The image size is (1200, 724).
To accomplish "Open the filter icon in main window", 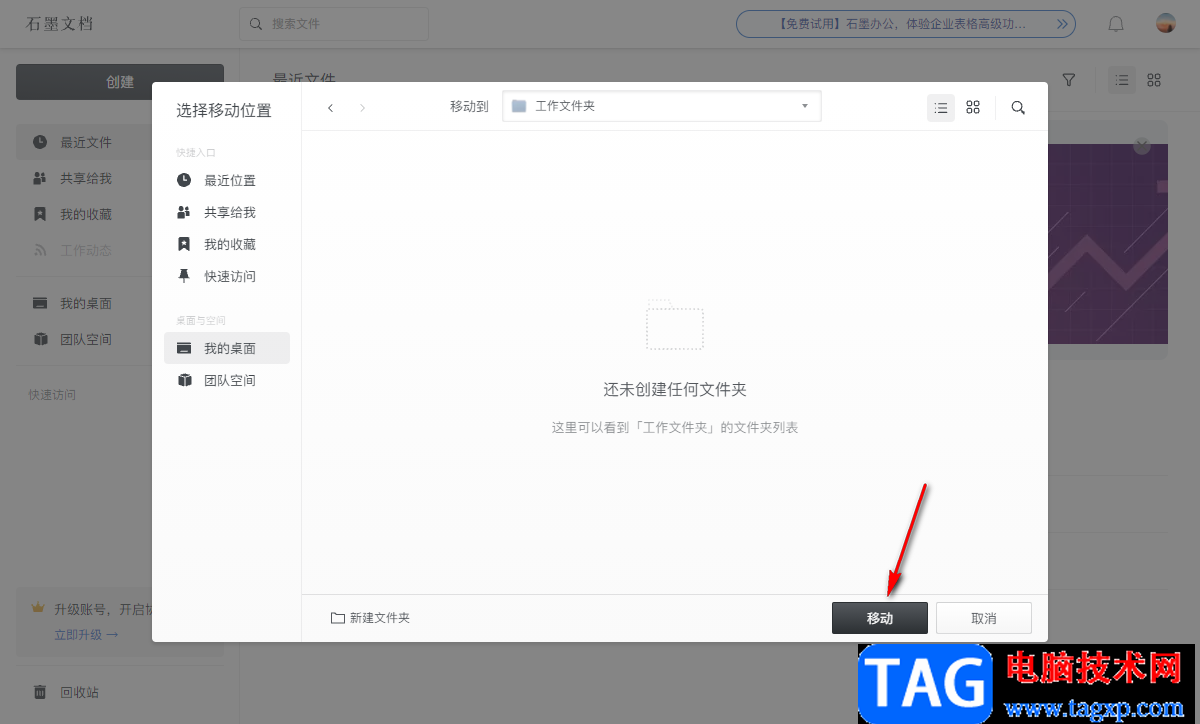I will pyautogui.click(x=1069, y=80).
